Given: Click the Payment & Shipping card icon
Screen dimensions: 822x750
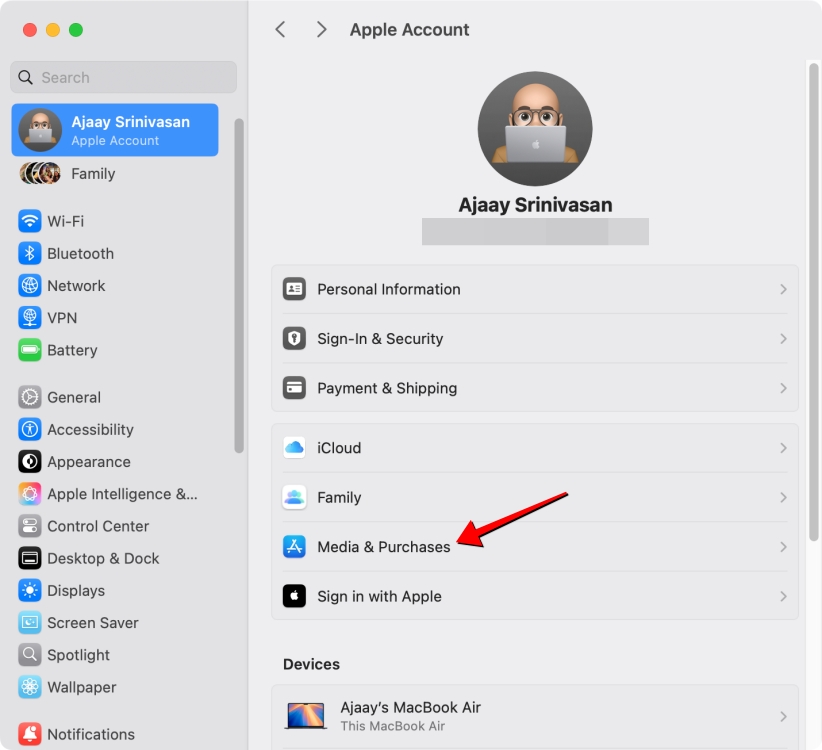Looking at the screenshot, I should 294,388.
